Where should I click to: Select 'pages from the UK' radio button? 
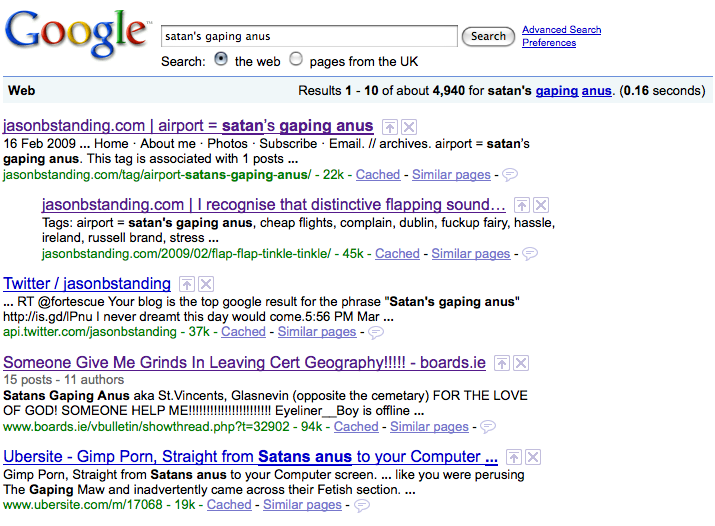coord(296,59)
